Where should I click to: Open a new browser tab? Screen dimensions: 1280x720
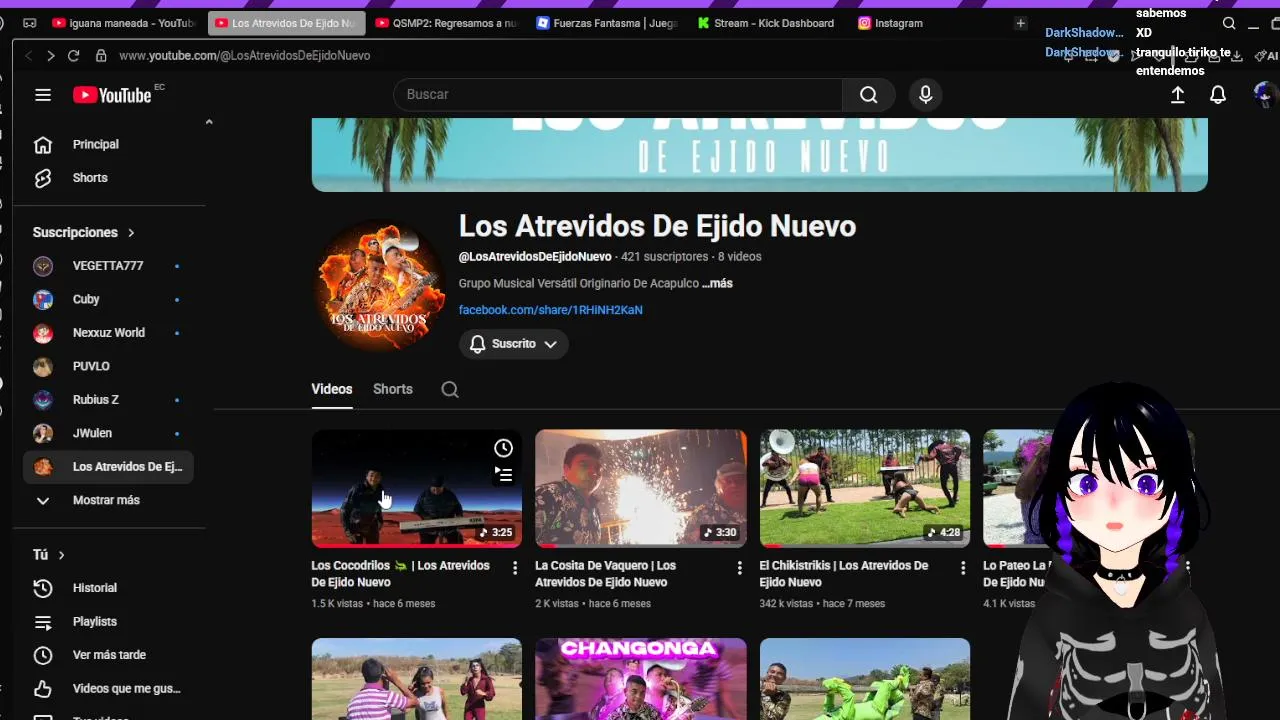(x=1020, y=23)
